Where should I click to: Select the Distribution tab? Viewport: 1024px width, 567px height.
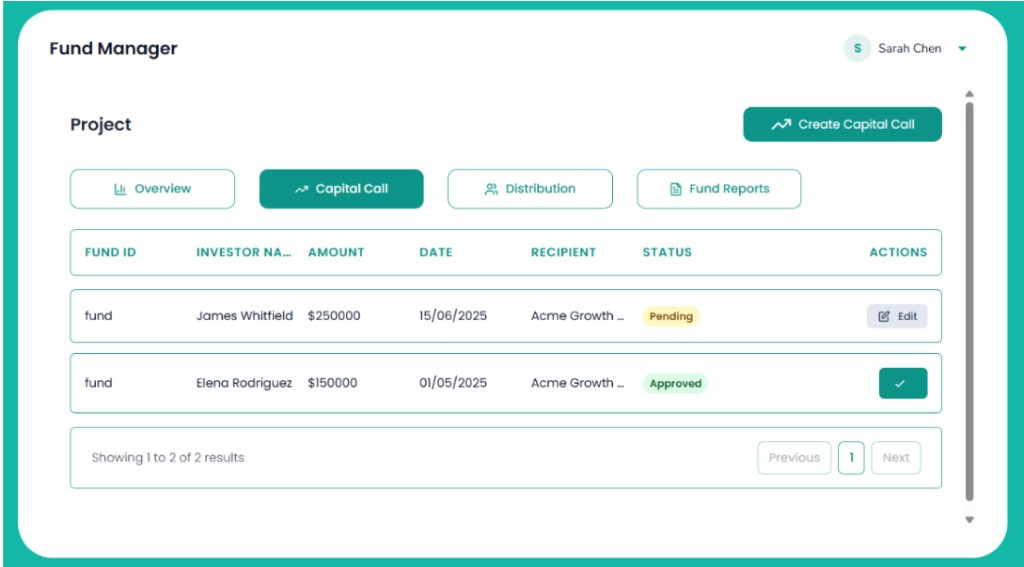(530, 189)
